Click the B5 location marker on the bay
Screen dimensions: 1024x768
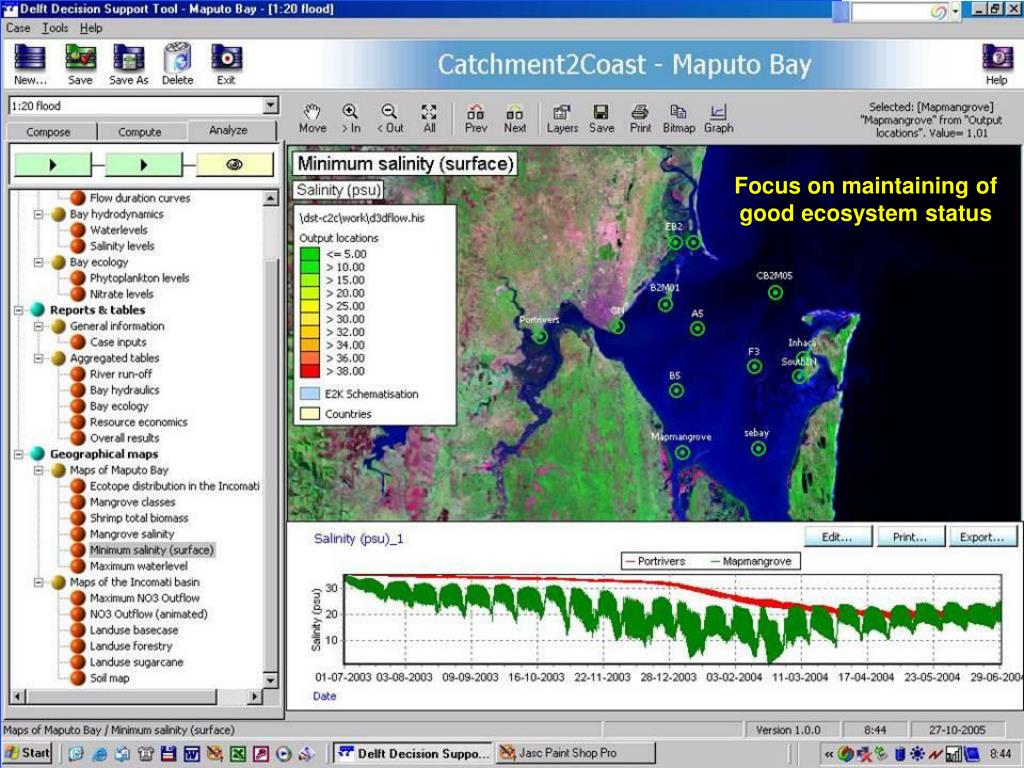tap(677, 391)
